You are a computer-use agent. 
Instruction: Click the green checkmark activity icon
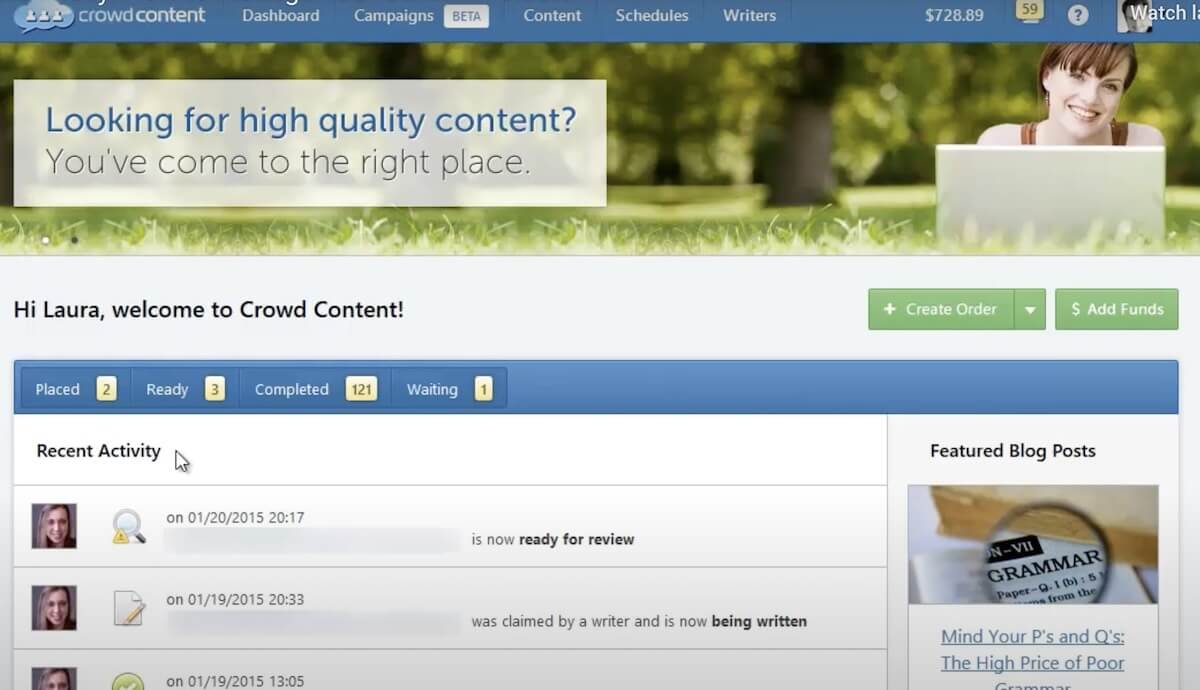tap(128, 682)
